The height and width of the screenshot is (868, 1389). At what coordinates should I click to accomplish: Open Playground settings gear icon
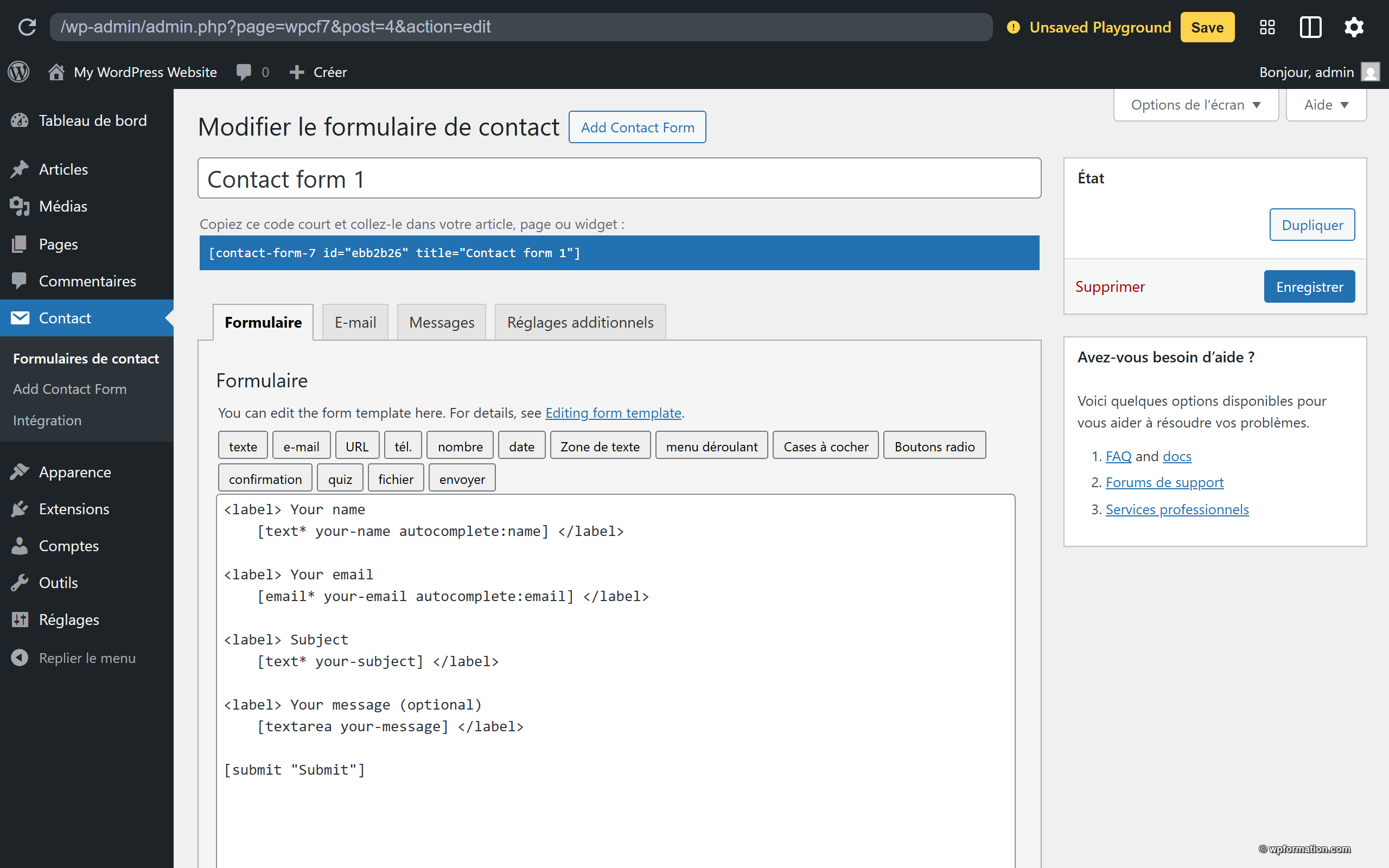click(x=1354, y=27)
